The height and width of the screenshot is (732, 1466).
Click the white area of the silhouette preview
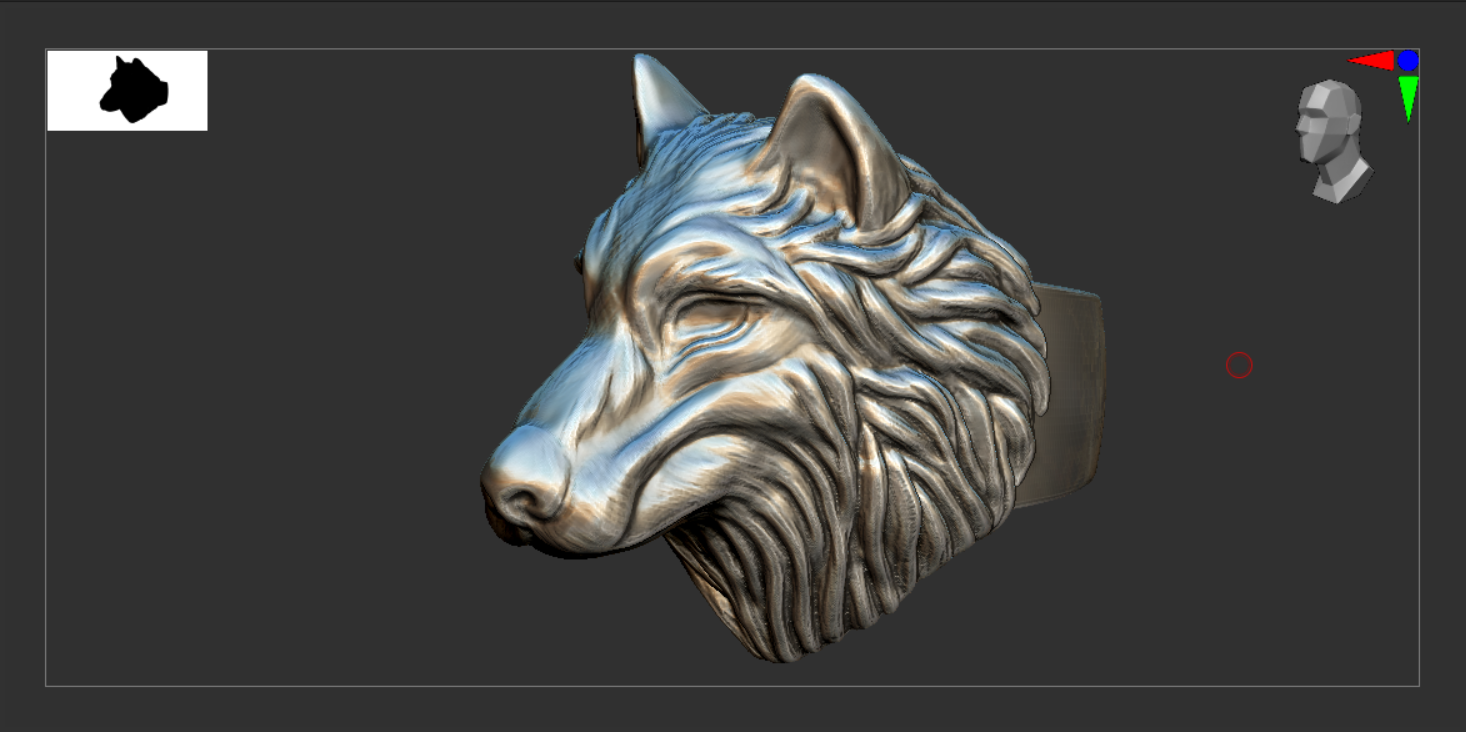tap(70, 110)
